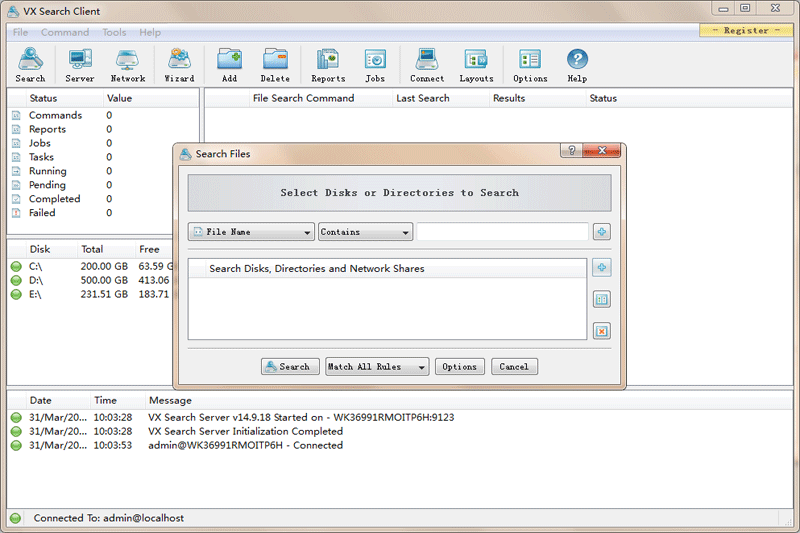The height and width of the screenshot is (533, 800).
Task: Add a directory with plus icon beside list
Action: click(602, 267)
